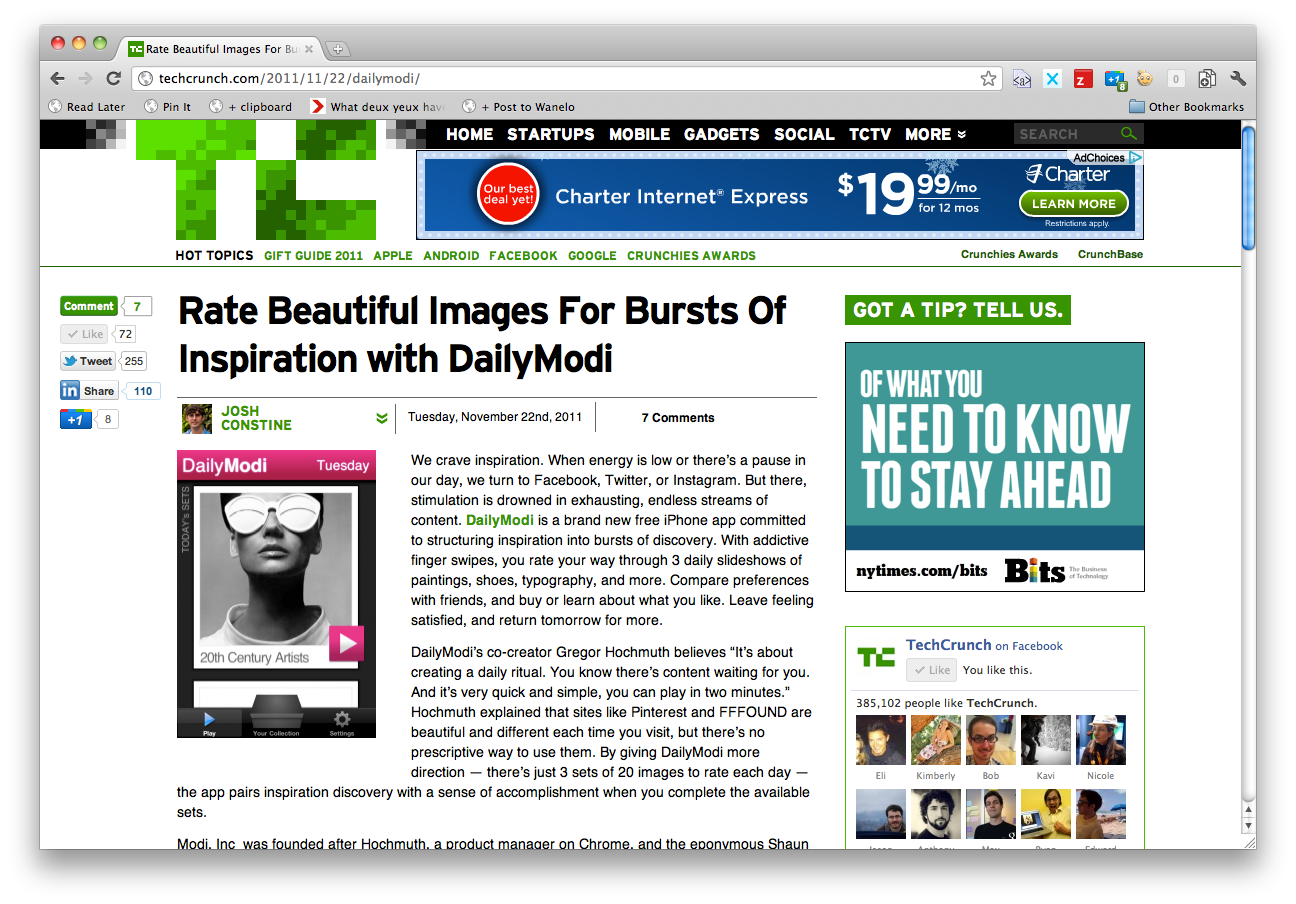Select the duplicate-pages extension icon
The height and width of the screenshot is (904, 1296).
point(1207,78)
